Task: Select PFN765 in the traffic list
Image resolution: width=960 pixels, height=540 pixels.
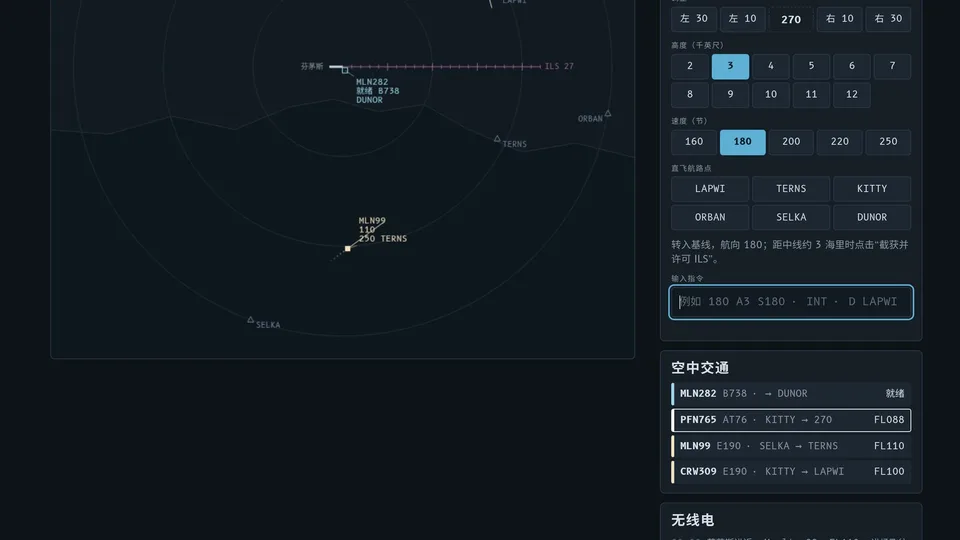Action: coord(790,420)
